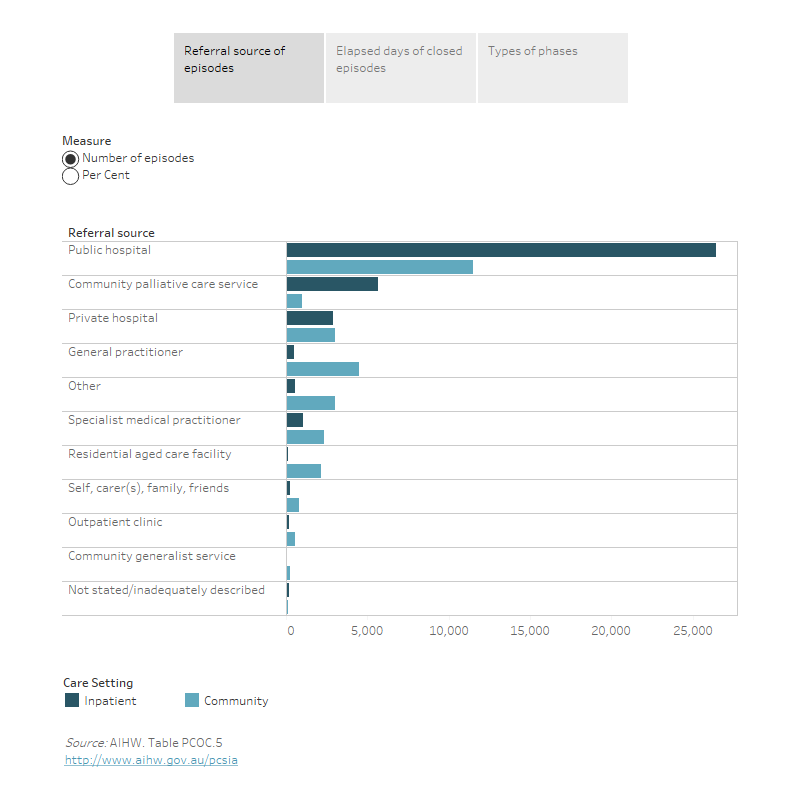This screenshot has height=800, width=800.
Task: Click the Community legend color swatch
Action: pos(193,701)
